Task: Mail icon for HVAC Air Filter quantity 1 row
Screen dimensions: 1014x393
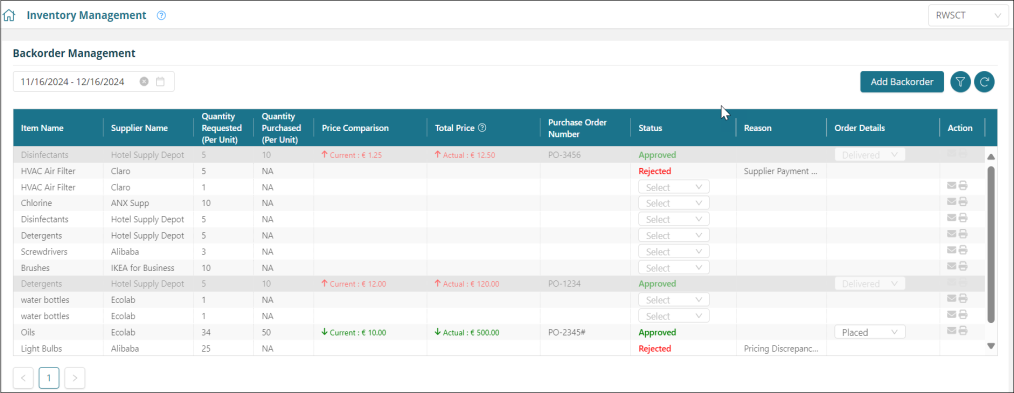Action: [951, 186]
